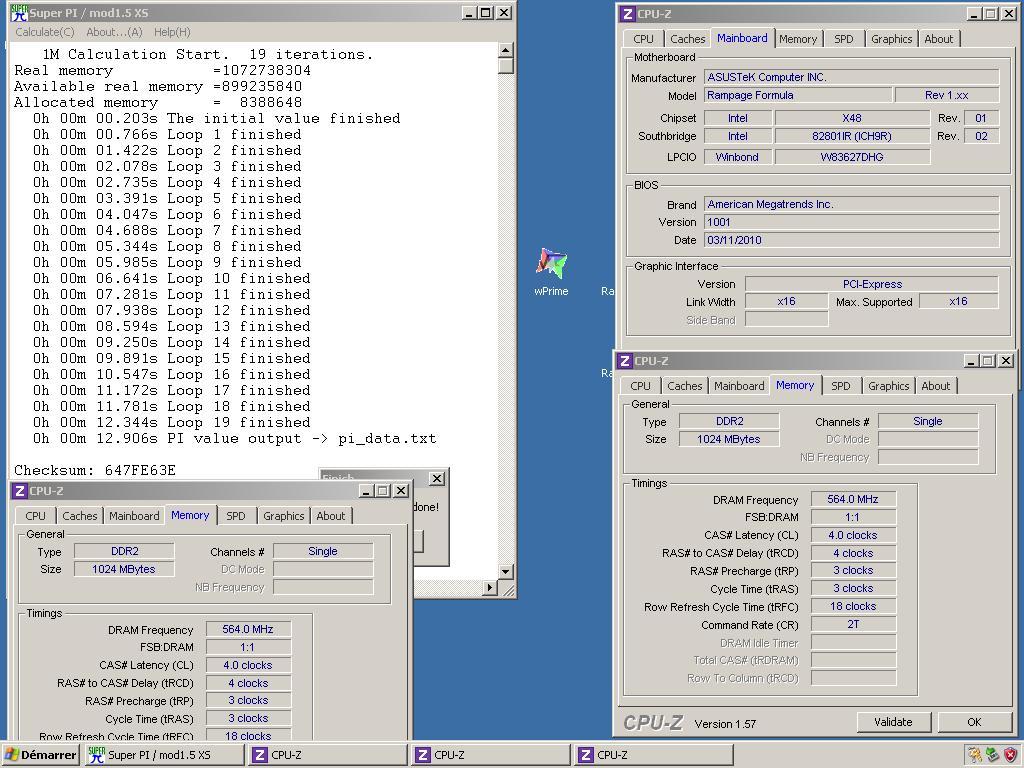This screenshot has width=1024, height=768.
Task: Click BIOS Brand American Megatrends Inc.
Action: (852, 204)
